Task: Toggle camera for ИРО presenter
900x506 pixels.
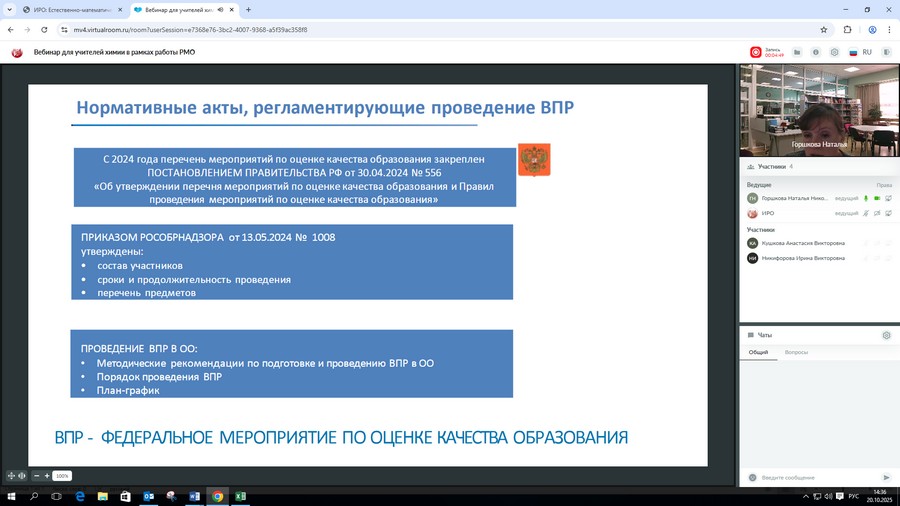Action: 876,213
